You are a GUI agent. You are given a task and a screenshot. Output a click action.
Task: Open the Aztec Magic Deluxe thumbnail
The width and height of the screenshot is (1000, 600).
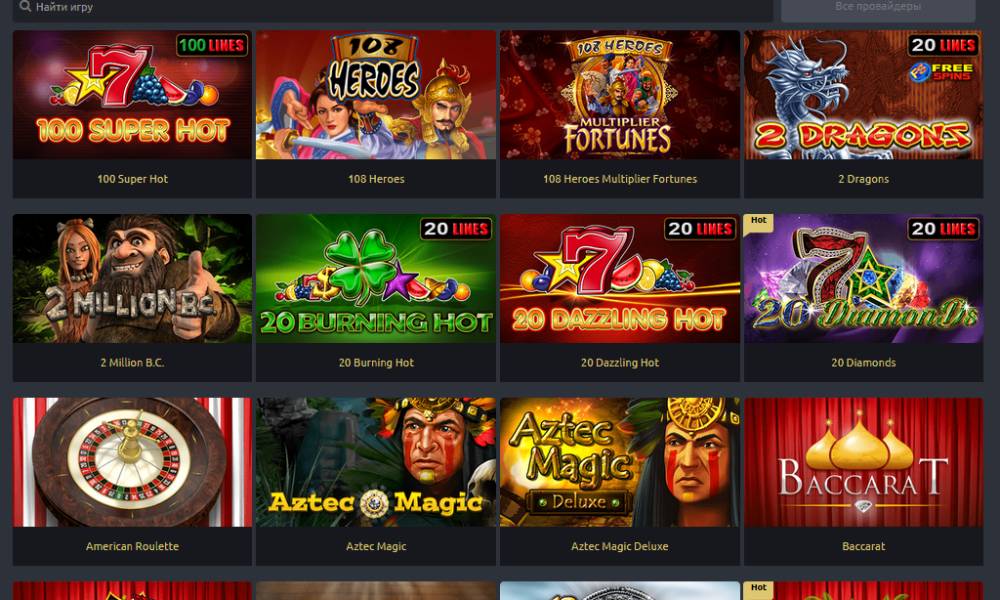620,462
